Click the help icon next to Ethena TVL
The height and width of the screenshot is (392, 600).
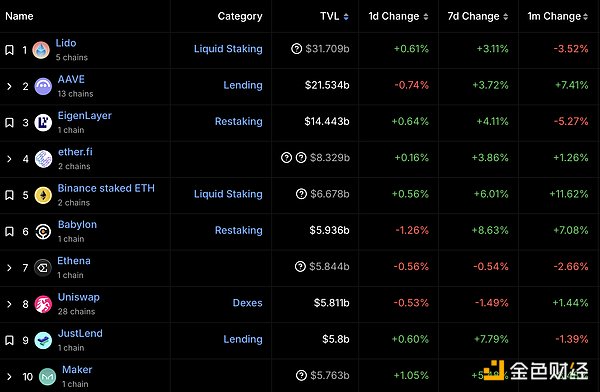(x=300, y=266)
